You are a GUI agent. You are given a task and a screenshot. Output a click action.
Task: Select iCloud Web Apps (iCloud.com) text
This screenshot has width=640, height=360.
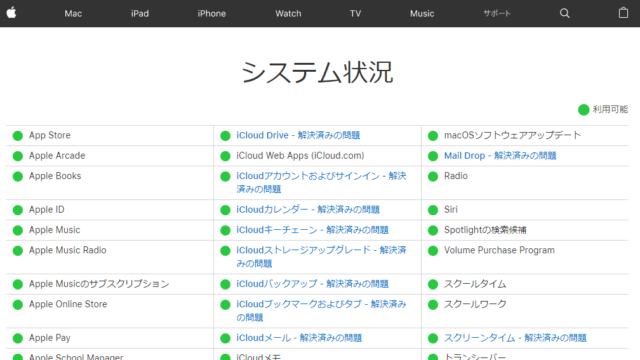coord(300,156)
